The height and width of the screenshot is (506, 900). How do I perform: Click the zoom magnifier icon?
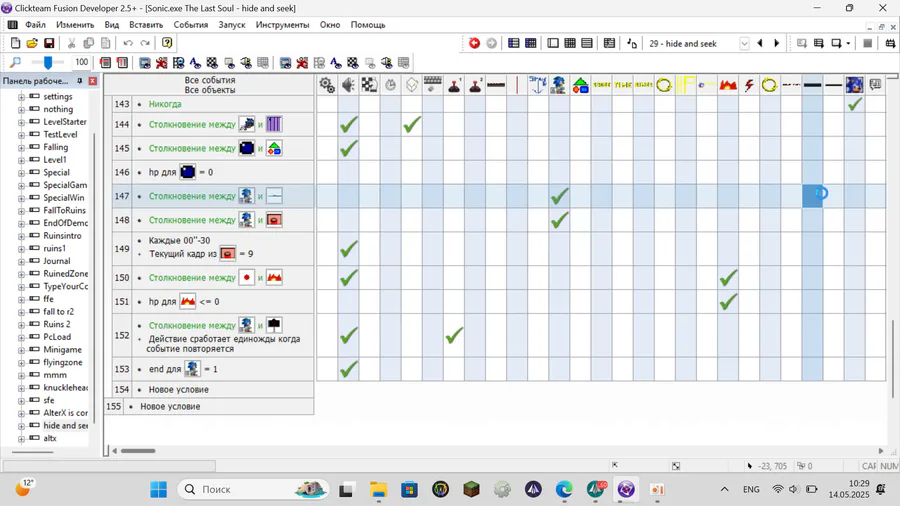(x=15, y=62)
